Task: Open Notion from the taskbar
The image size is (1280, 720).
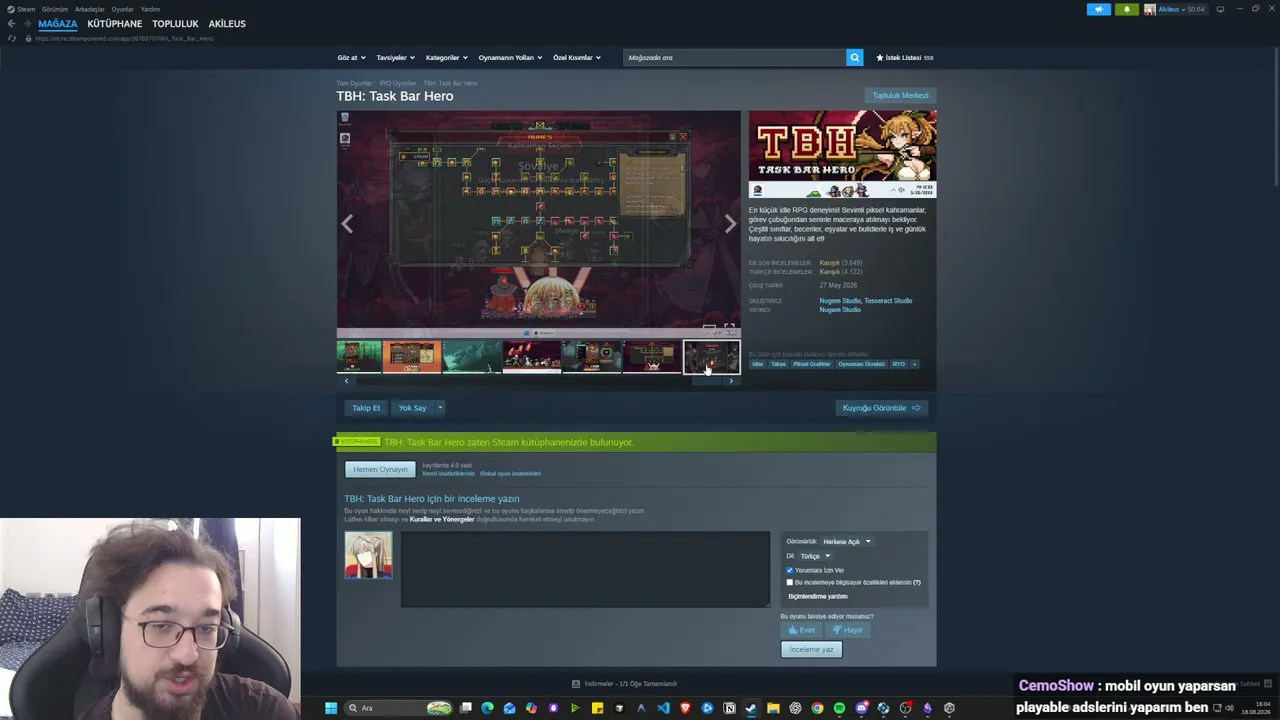Action: click(729, 708)
